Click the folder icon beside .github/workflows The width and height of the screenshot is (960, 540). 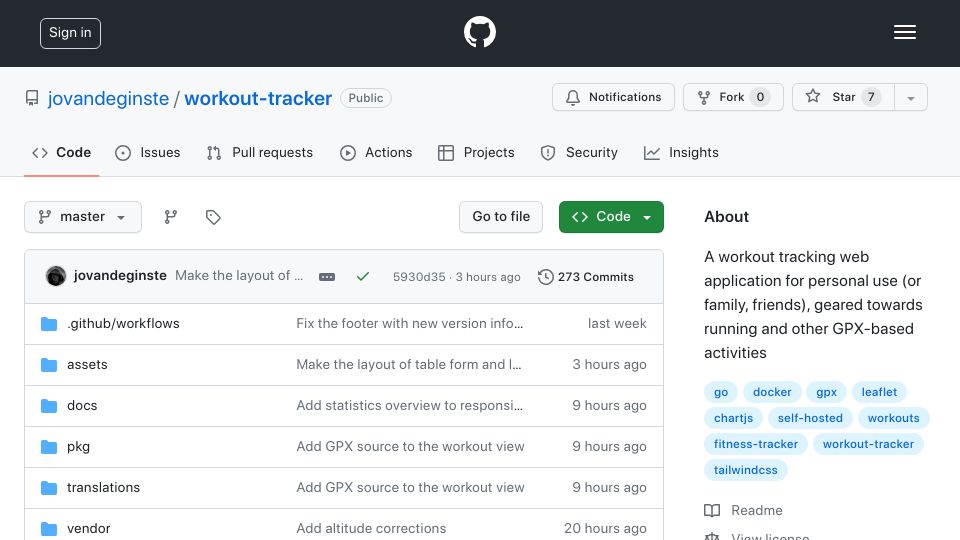click(x=49, y=324)
